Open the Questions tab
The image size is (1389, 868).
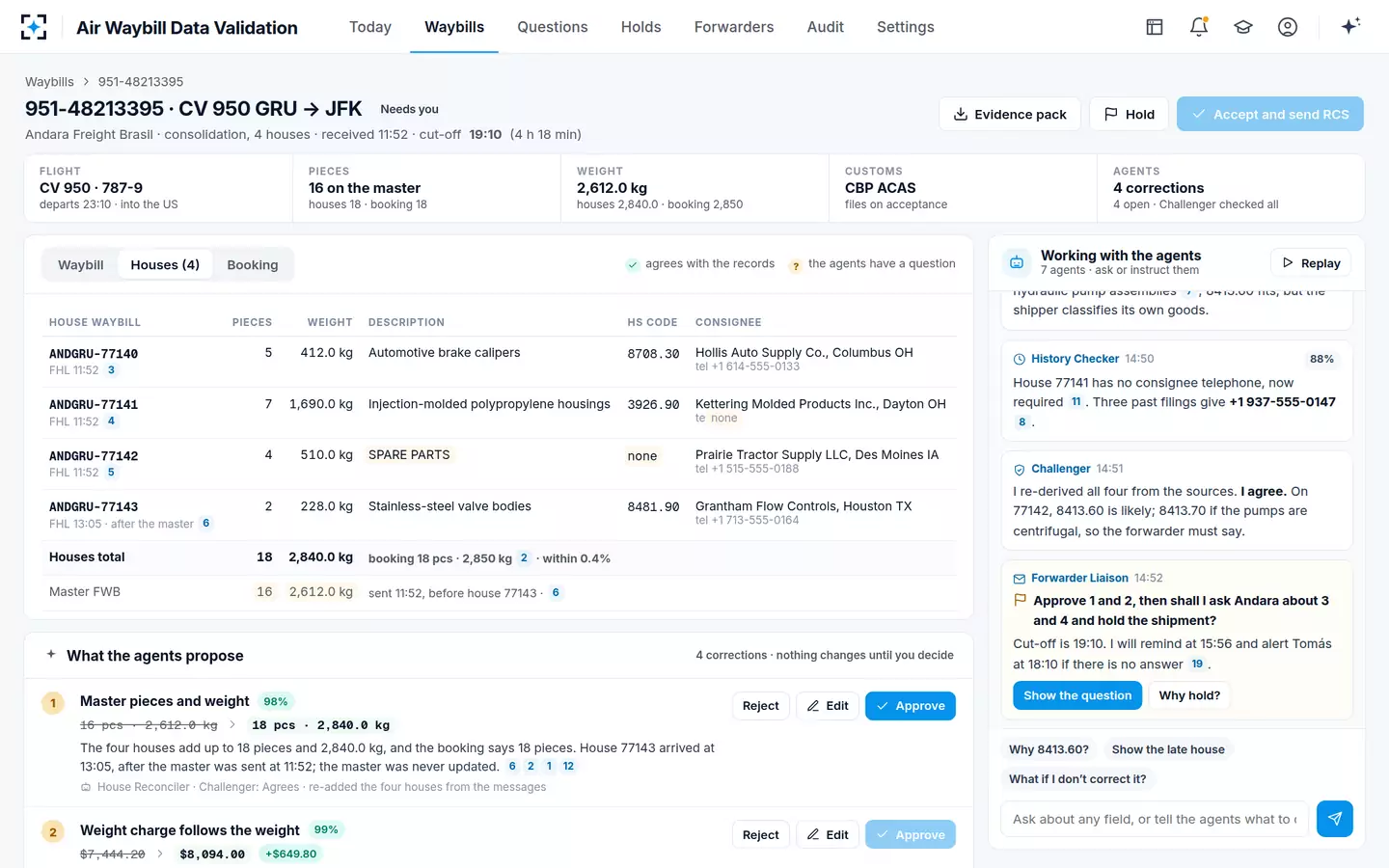click(x=553, y=27)
